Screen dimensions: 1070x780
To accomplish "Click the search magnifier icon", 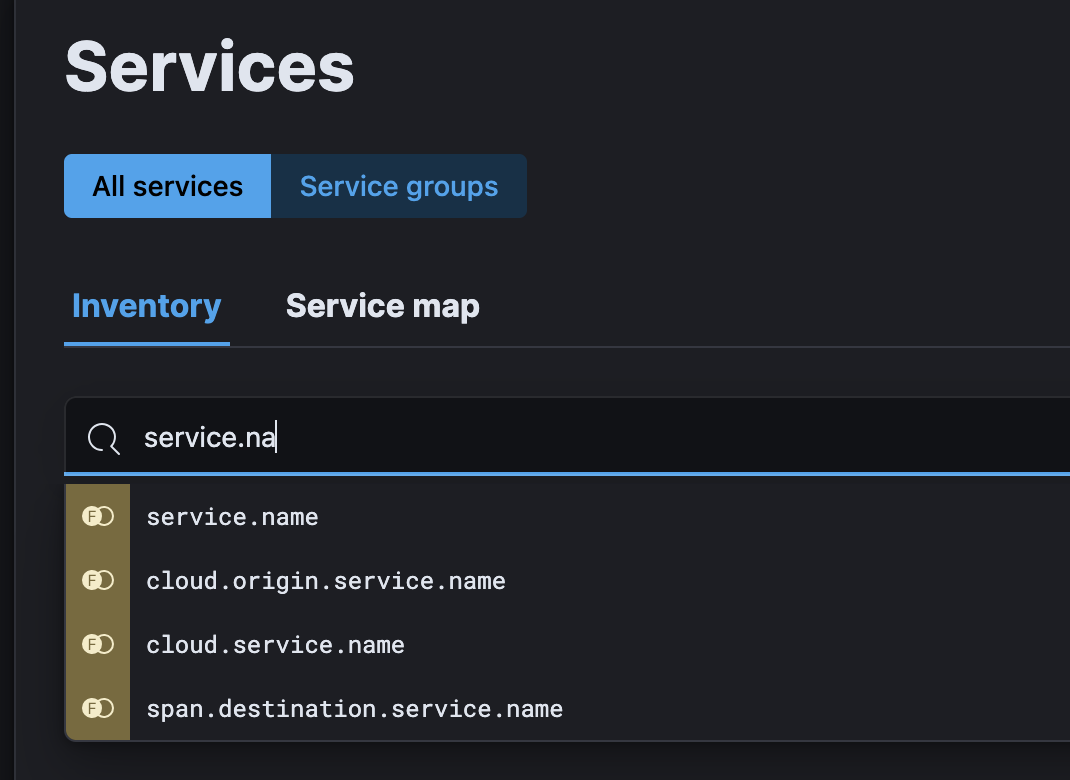I will tap(104, 438).
